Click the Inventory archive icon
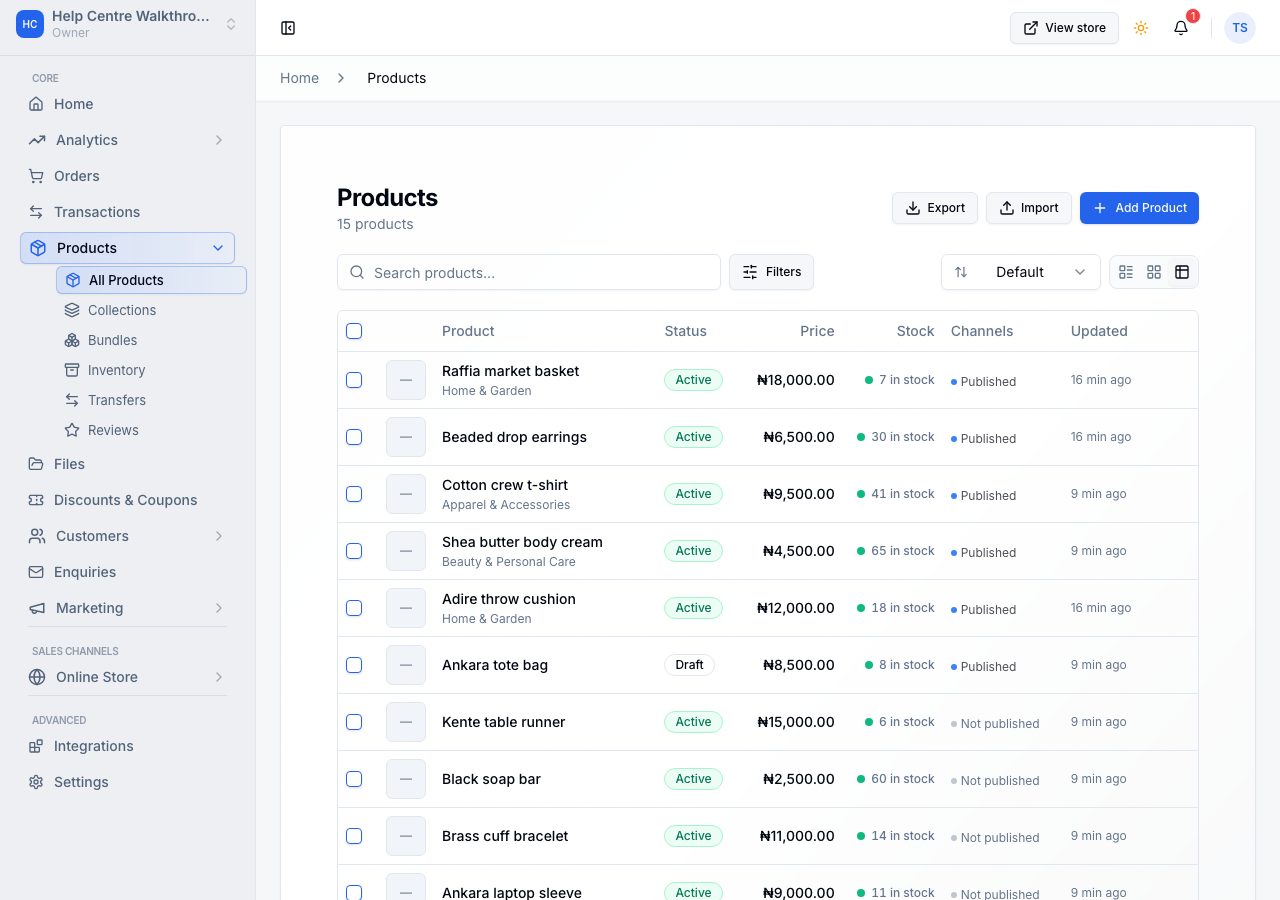The image size is (1280, 900). click(x=72, y=370)
